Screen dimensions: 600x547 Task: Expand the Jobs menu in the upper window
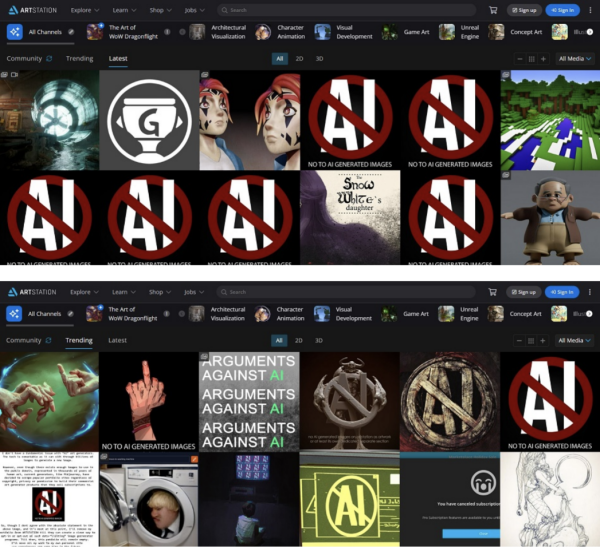point(194,10)
